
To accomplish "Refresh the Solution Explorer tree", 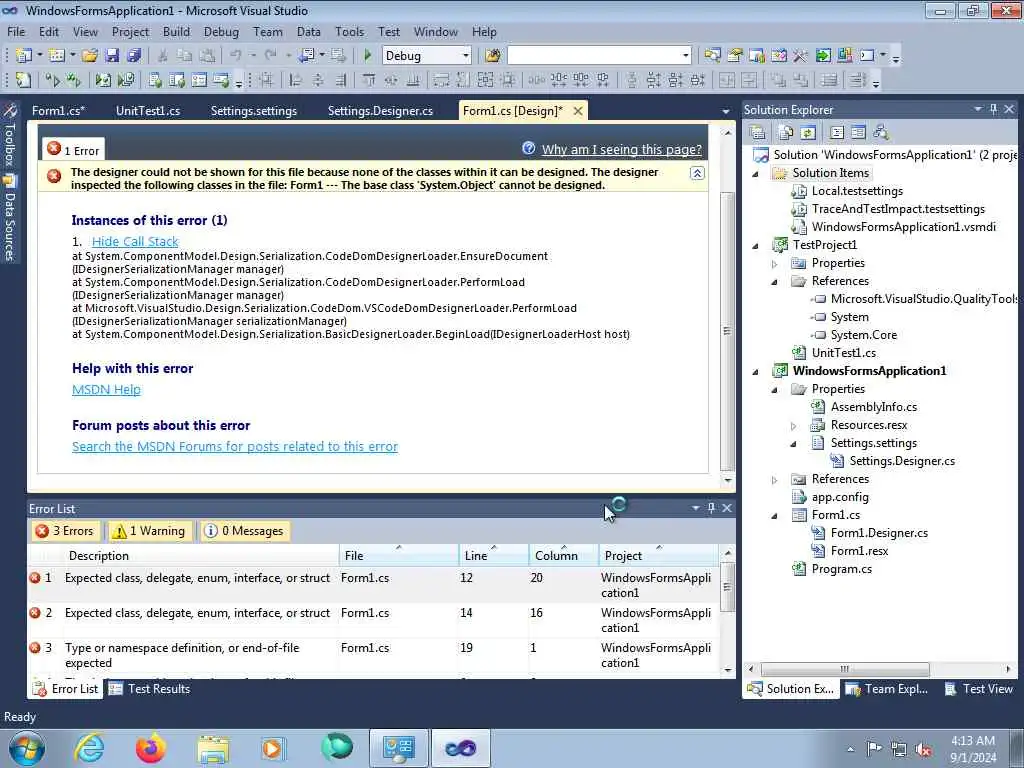I will pos(808,133).
